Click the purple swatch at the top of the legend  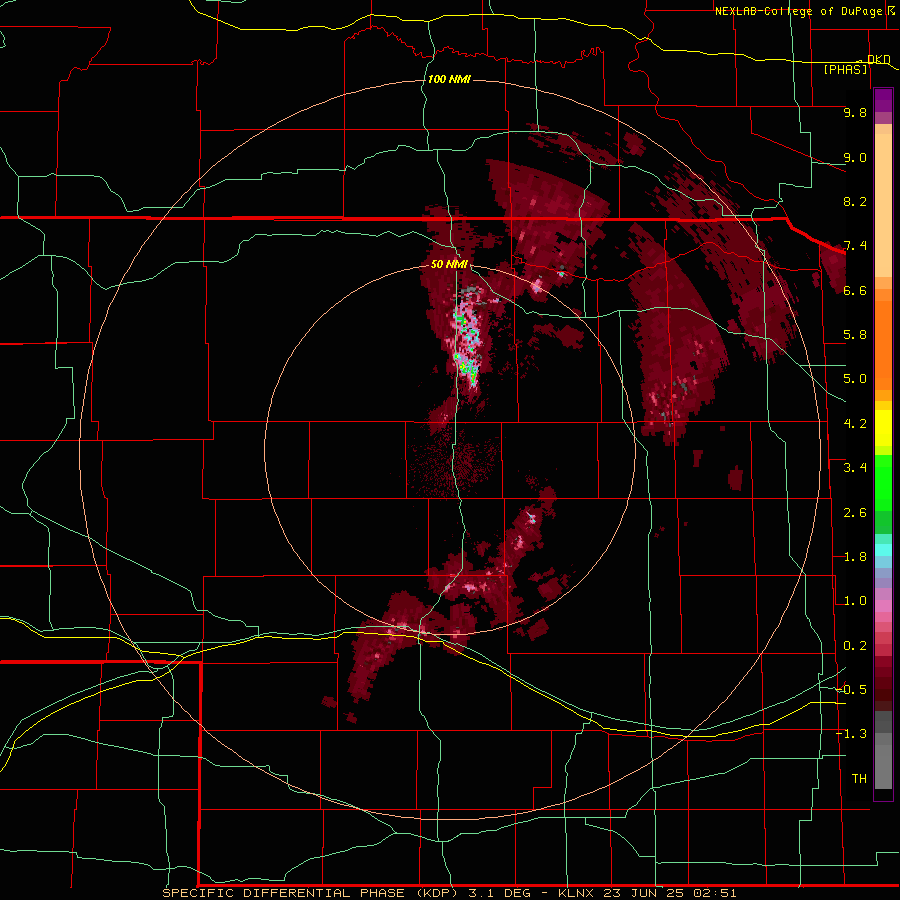(883, 100)
